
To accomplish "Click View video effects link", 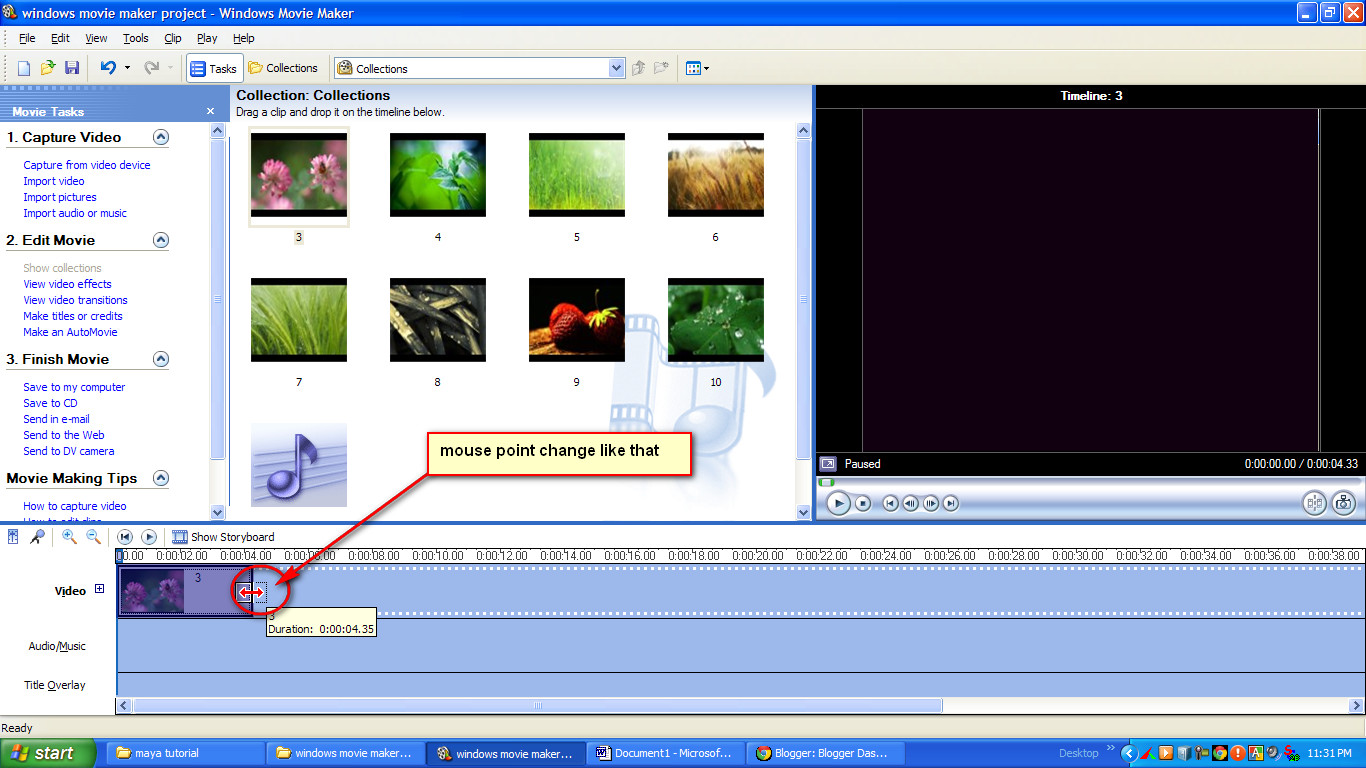I will [x=67, y=284].
